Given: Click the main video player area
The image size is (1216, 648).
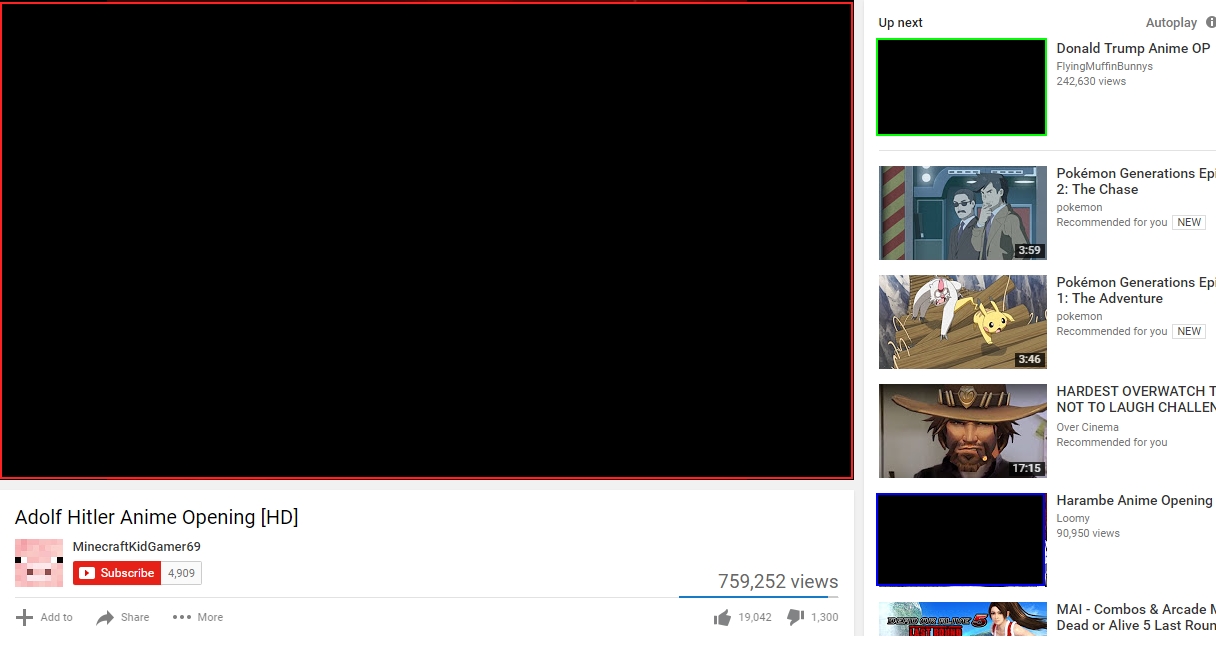Looking at the screenshot, I should tap(426, 240).
